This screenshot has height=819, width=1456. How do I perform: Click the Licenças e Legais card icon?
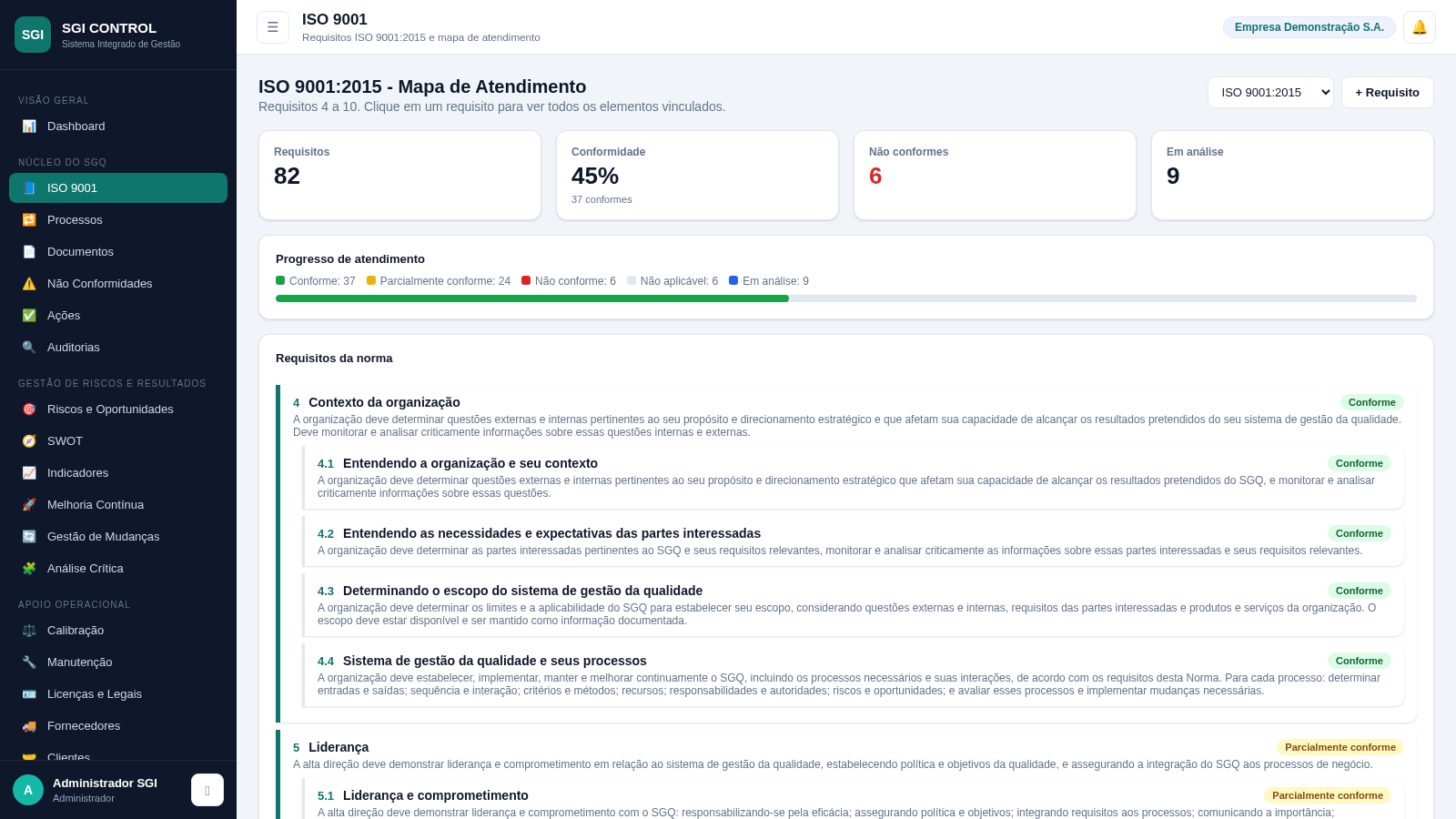(29, 694)
